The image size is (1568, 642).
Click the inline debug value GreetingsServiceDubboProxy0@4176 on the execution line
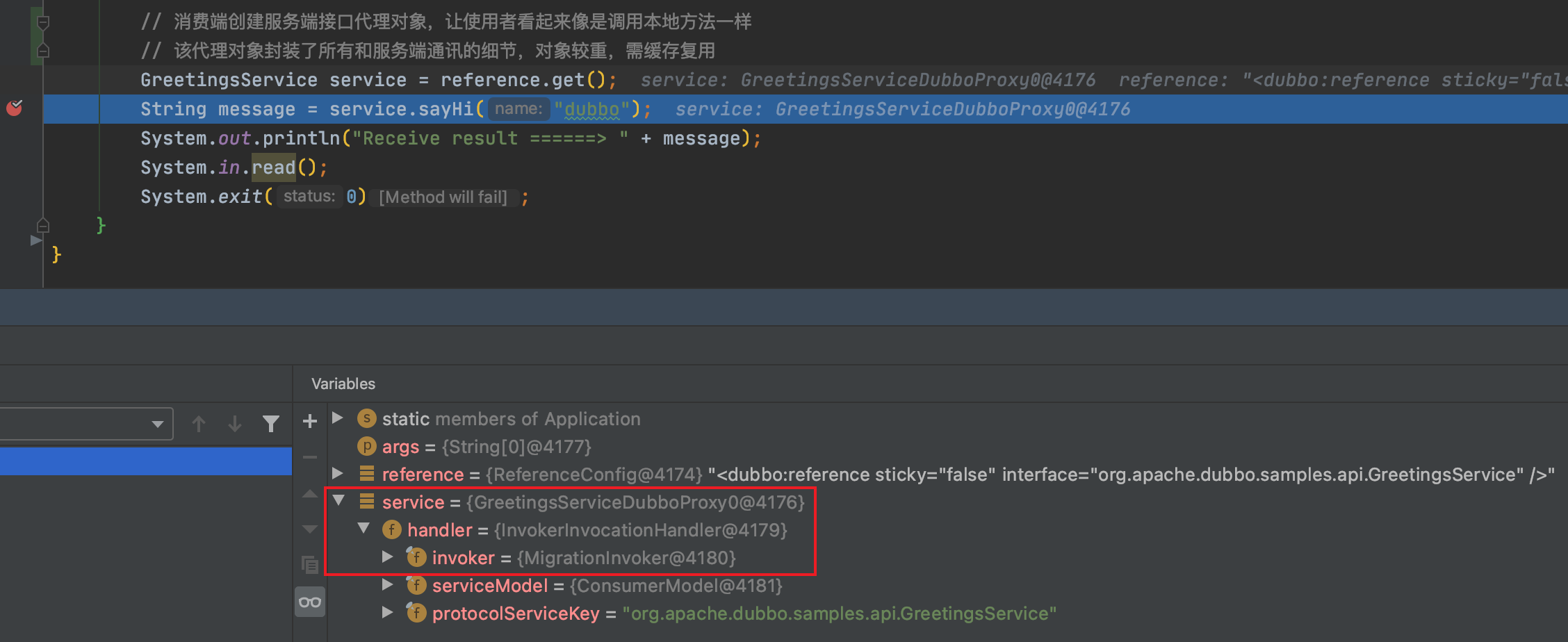point(953,109)
